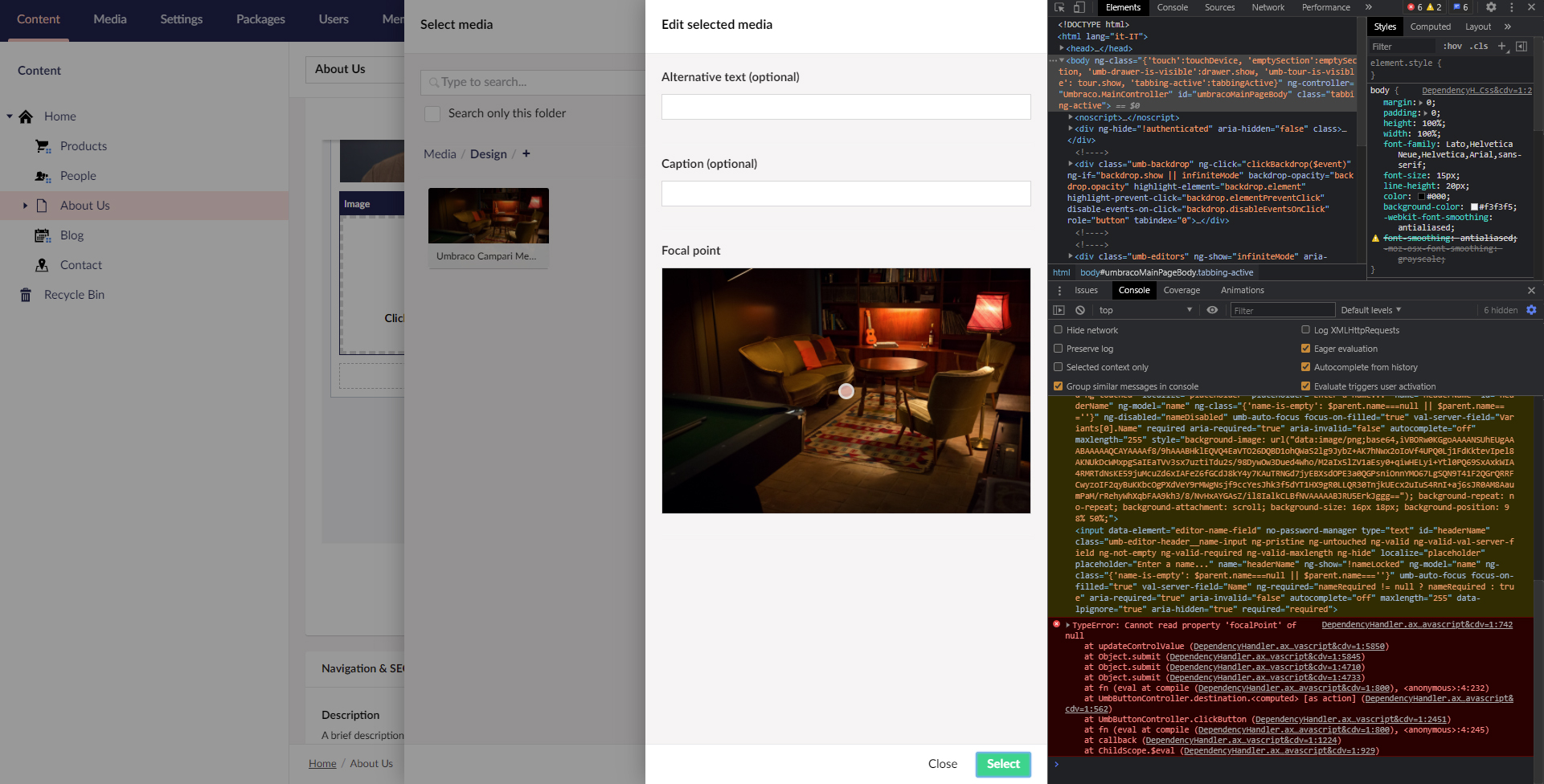
Task: Check the Hide network checkbox
Action: click(x=1059, y=330)
